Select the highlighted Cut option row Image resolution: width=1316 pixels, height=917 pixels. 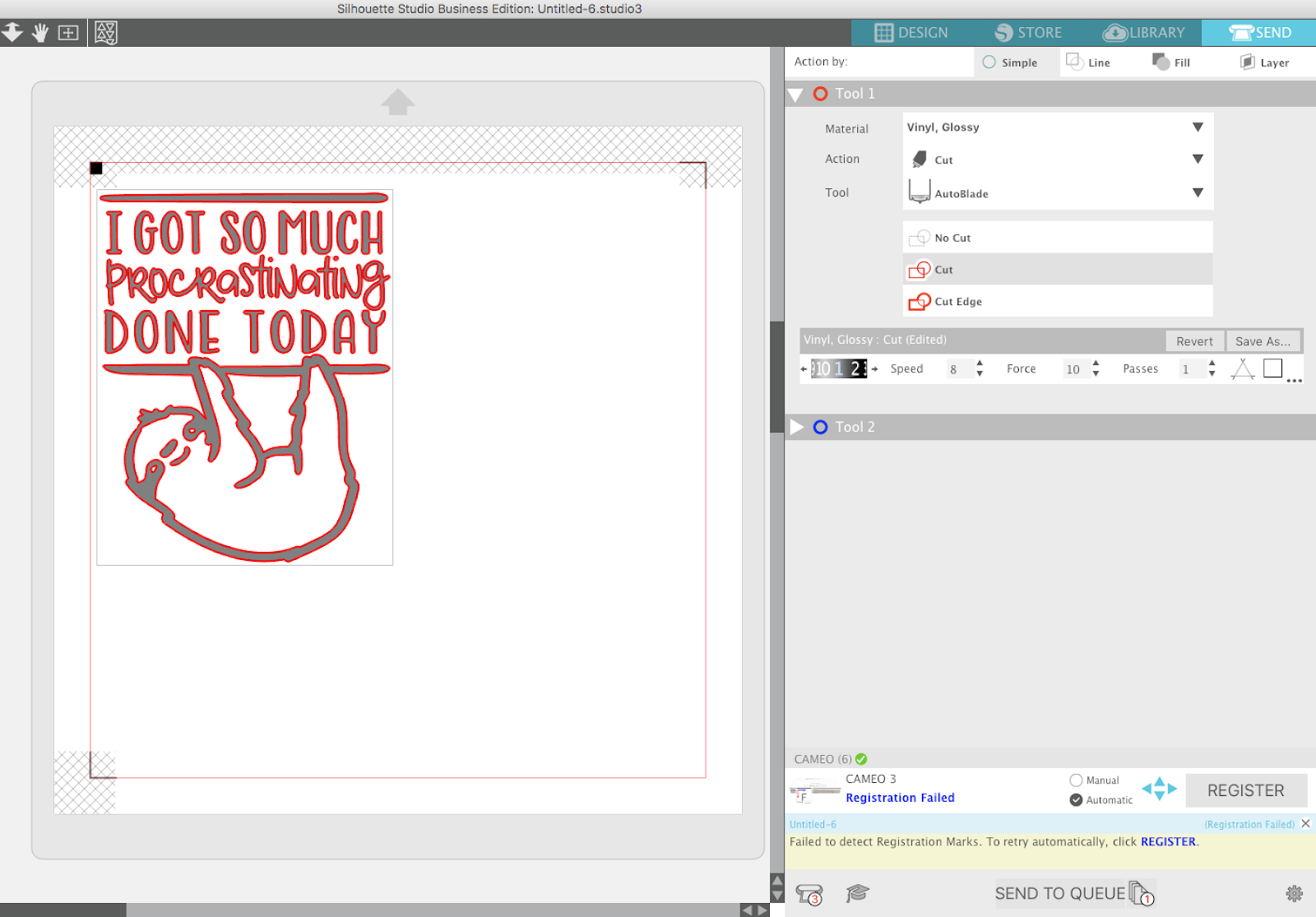coord(1058,269)
